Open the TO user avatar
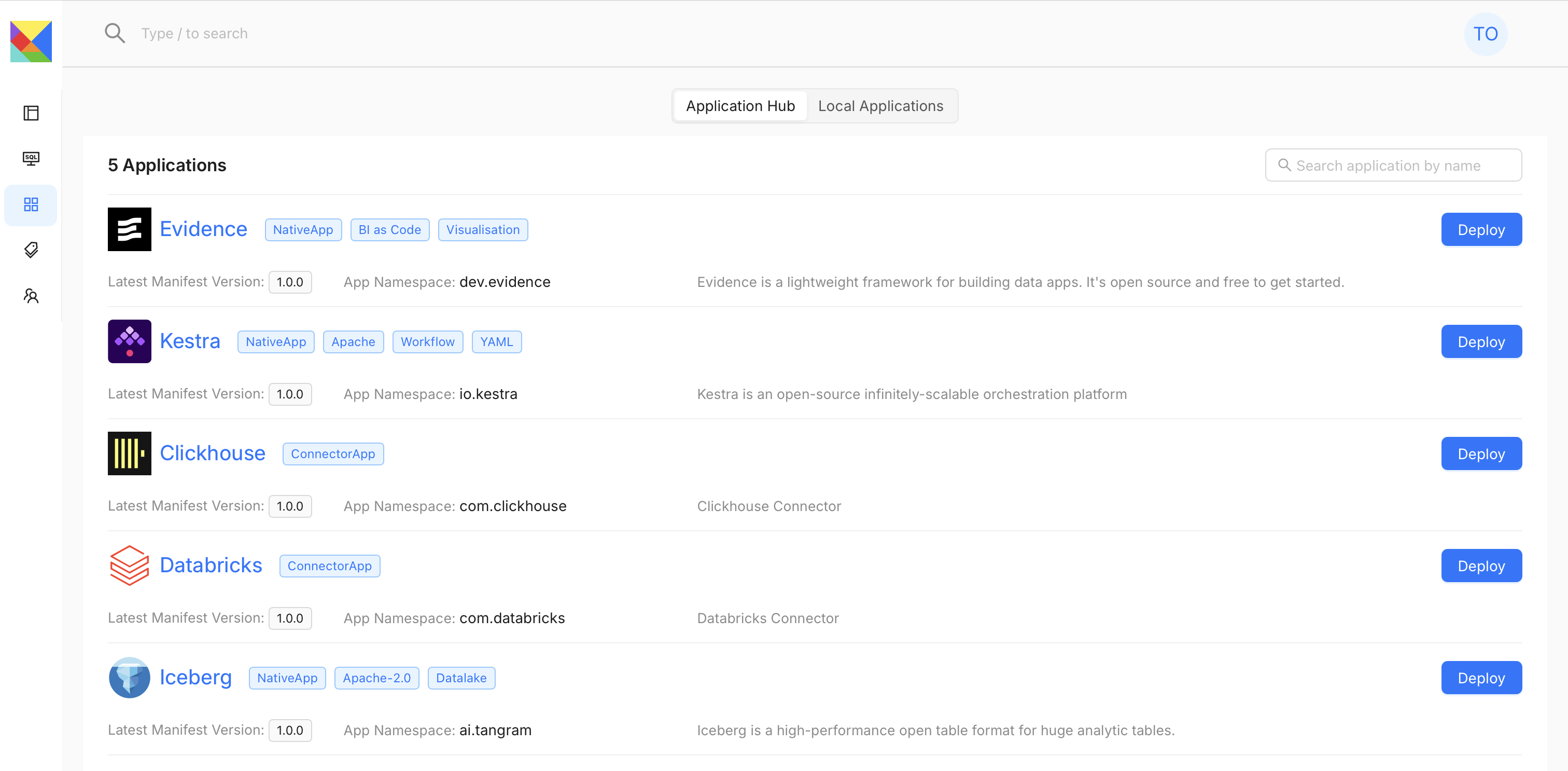Screen dimensions: 1568x771 [x=1485, y=34]
